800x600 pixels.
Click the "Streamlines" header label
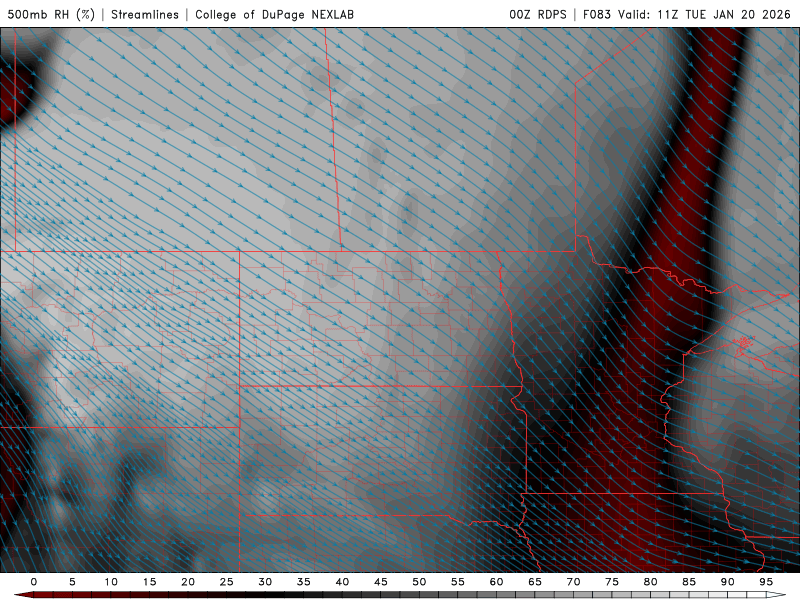(145, 14)
